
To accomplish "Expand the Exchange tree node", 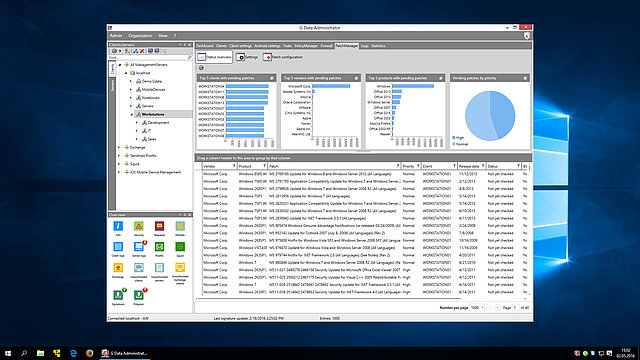I will pos(119,147).
